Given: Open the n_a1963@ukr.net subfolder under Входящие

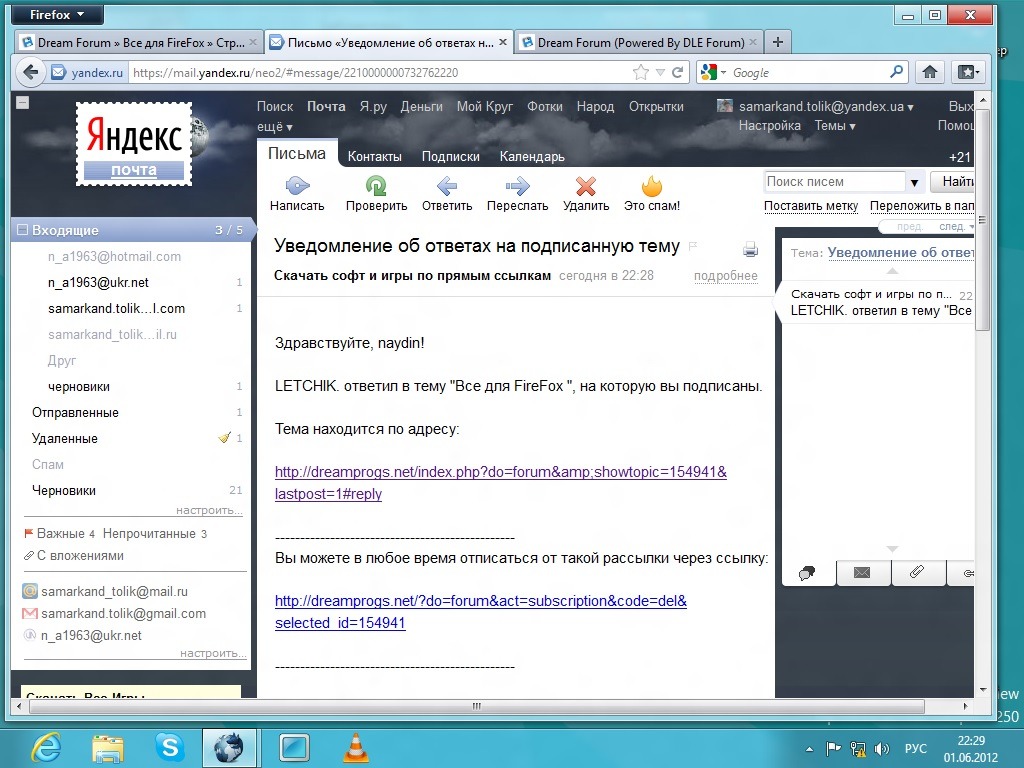Looking at the screenshot, I should (x=98, y=282).
